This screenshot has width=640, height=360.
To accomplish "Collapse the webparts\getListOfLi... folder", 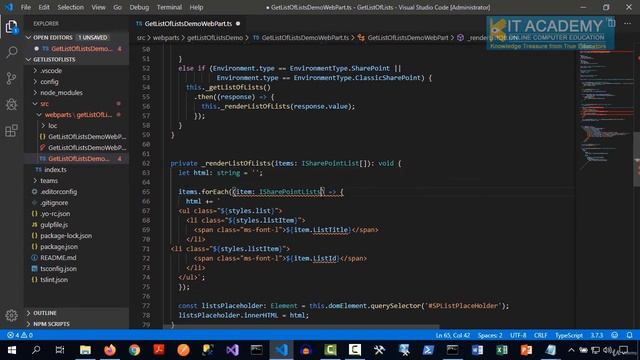I will (x=78, y=115).
